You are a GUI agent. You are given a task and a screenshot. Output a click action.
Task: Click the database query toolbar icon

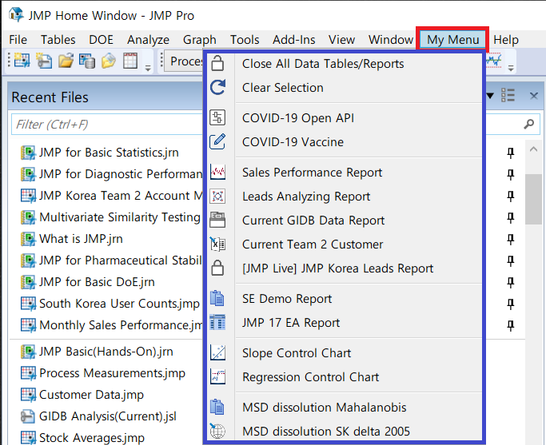point(87,61)
